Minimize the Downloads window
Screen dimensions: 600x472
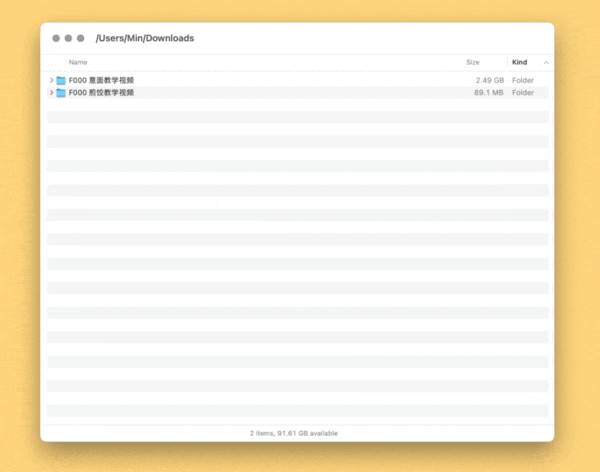pos(68,38)
